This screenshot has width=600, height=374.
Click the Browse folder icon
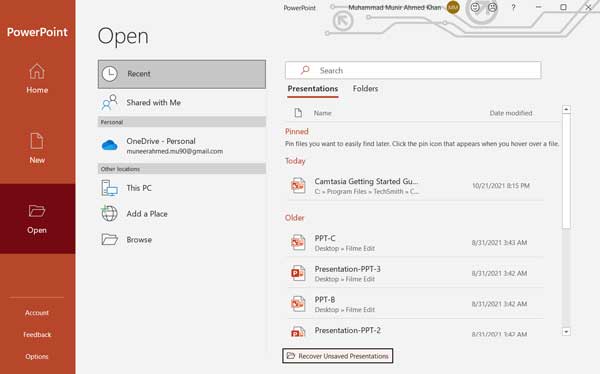point(109,240)
